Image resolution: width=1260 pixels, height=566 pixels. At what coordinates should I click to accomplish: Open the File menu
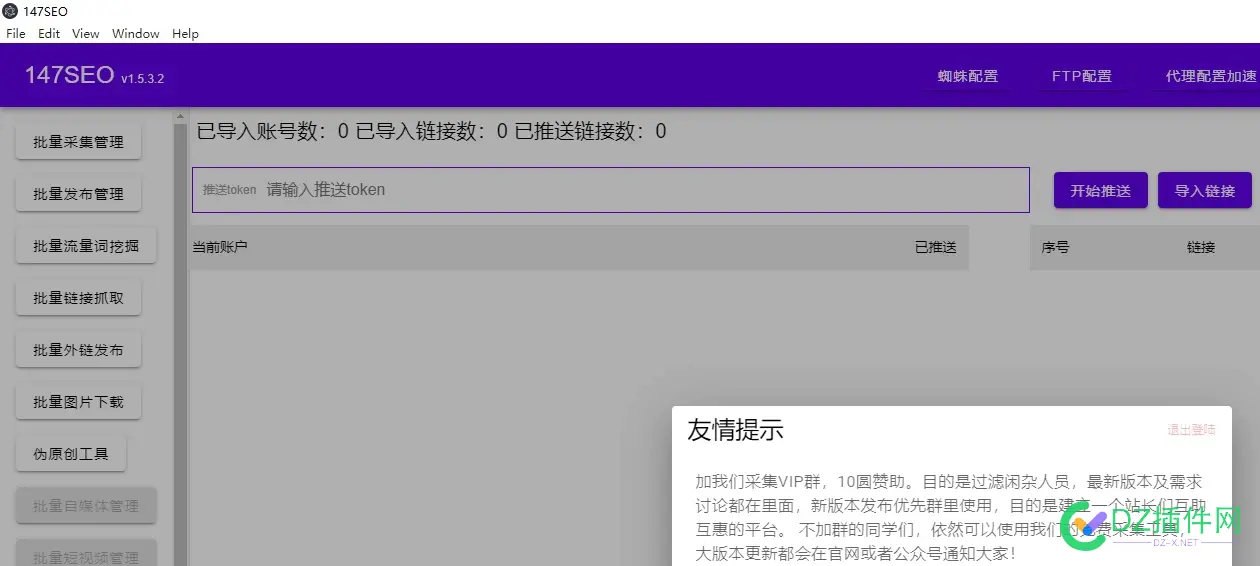coord(15,33)
